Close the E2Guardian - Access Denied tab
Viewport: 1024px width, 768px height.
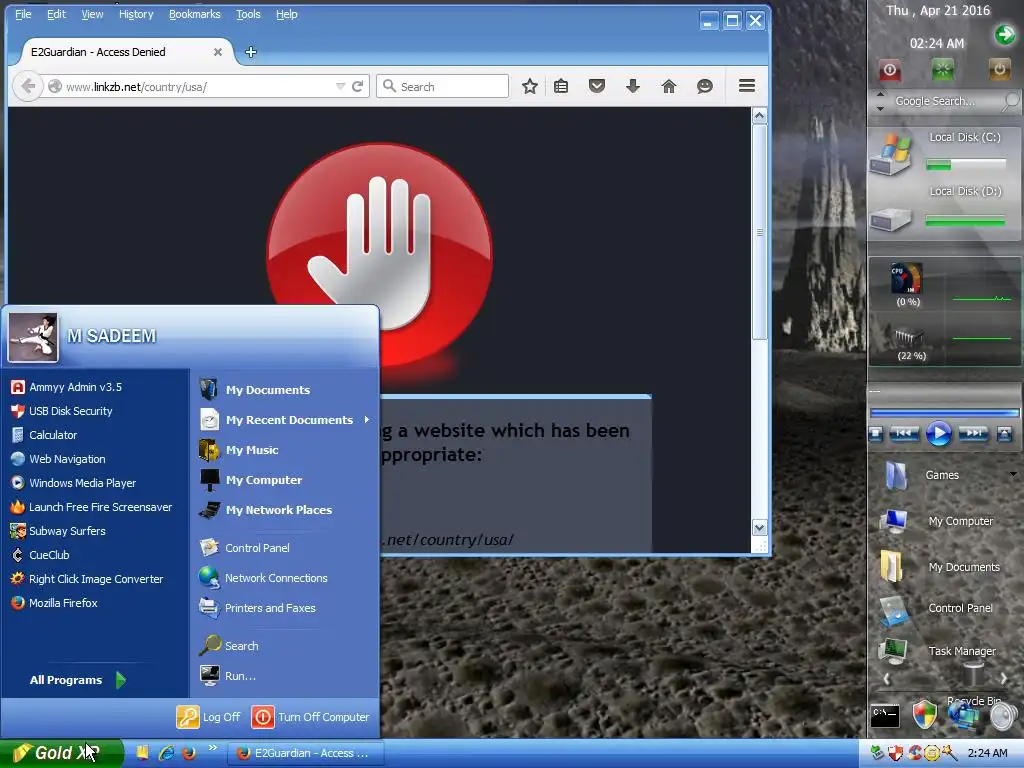tap(218, 52)
